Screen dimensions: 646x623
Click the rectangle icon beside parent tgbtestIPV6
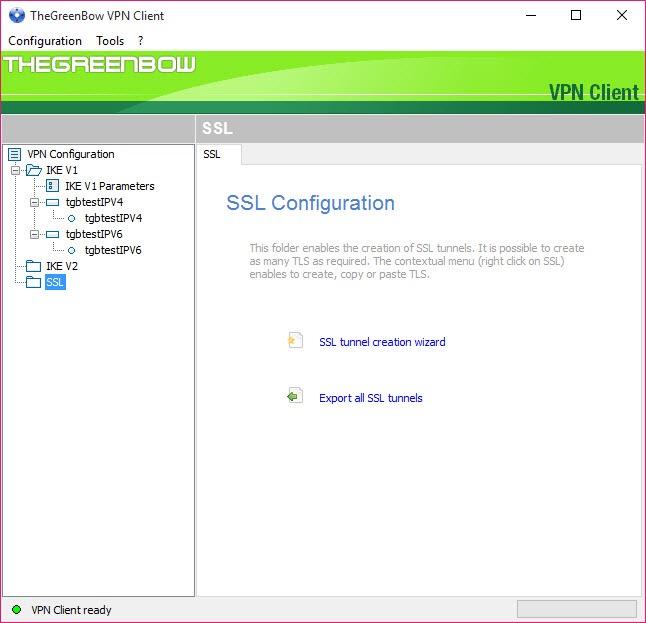[x=52, y=234]
